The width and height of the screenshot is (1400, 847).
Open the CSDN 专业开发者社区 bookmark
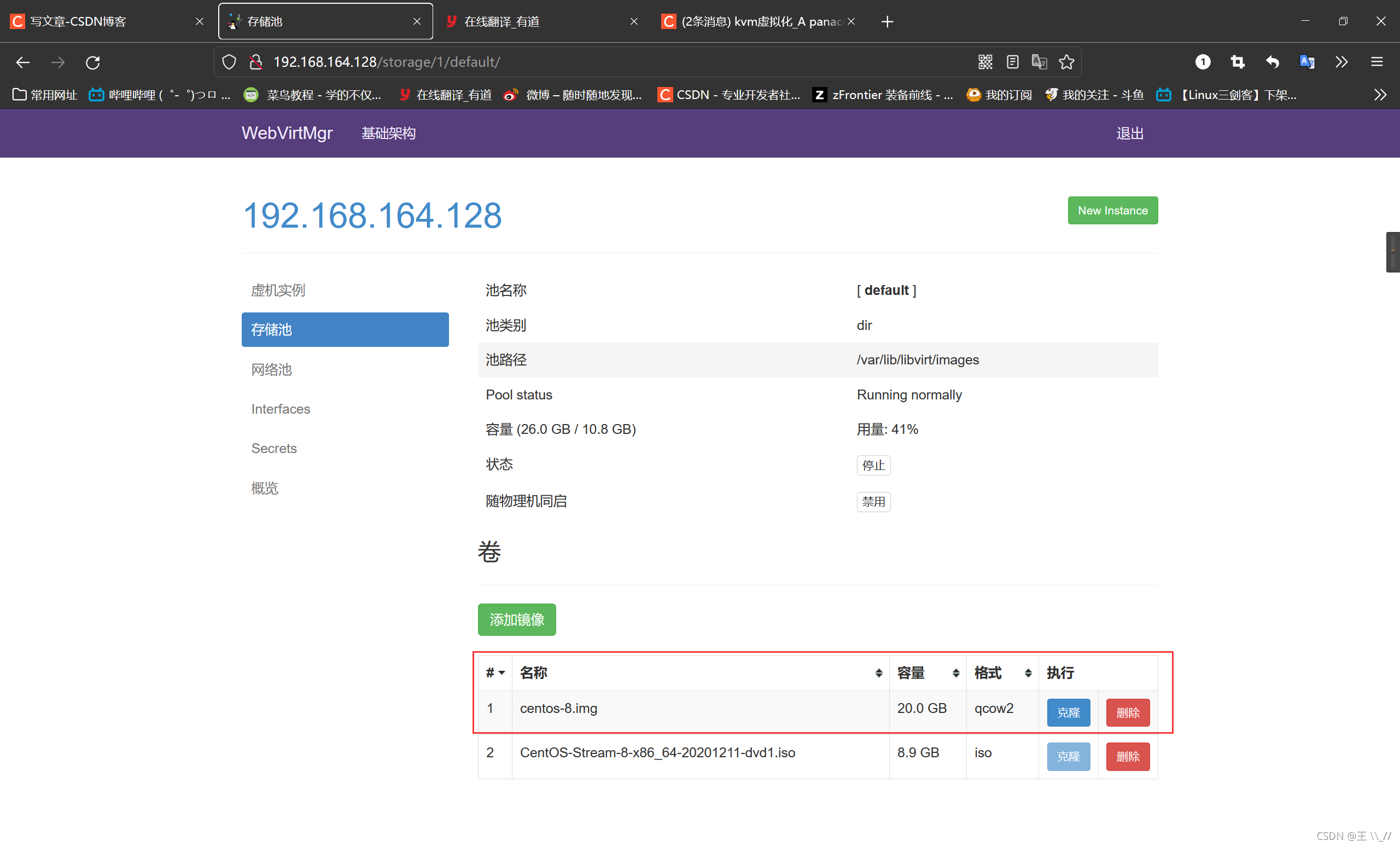pyautogui.click(x=729, y=95)
